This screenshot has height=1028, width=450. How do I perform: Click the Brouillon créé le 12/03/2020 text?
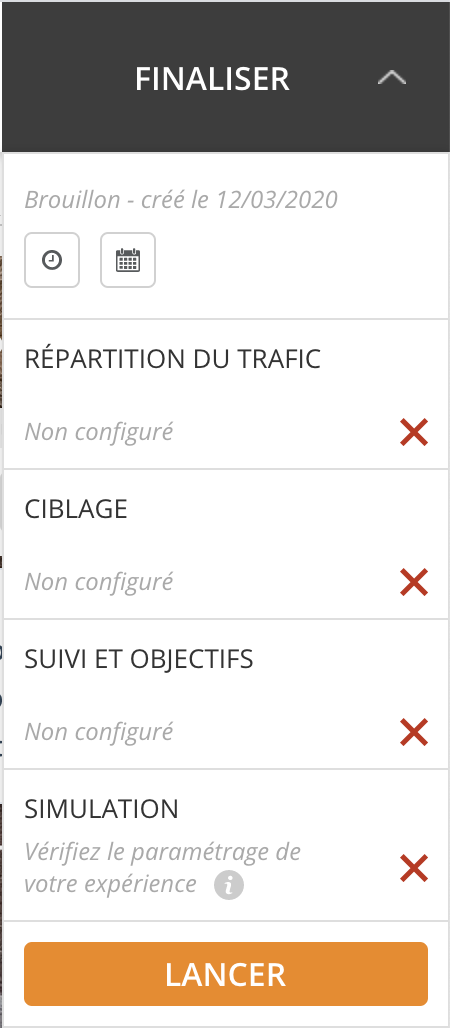coord(181,199)
